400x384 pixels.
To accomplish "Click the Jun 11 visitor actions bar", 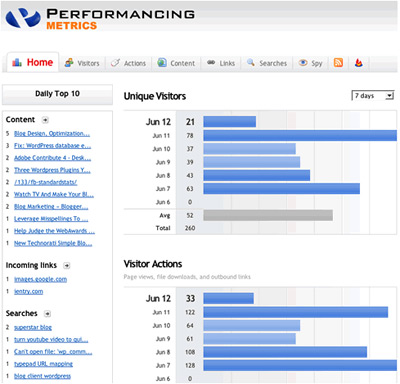I will tap(296, 312).
